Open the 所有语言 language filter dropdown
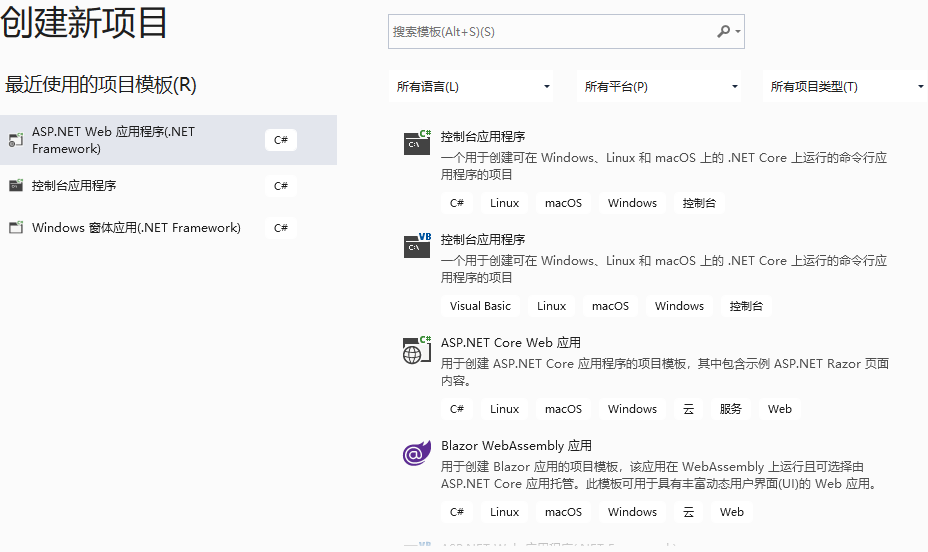 point(471,86)
